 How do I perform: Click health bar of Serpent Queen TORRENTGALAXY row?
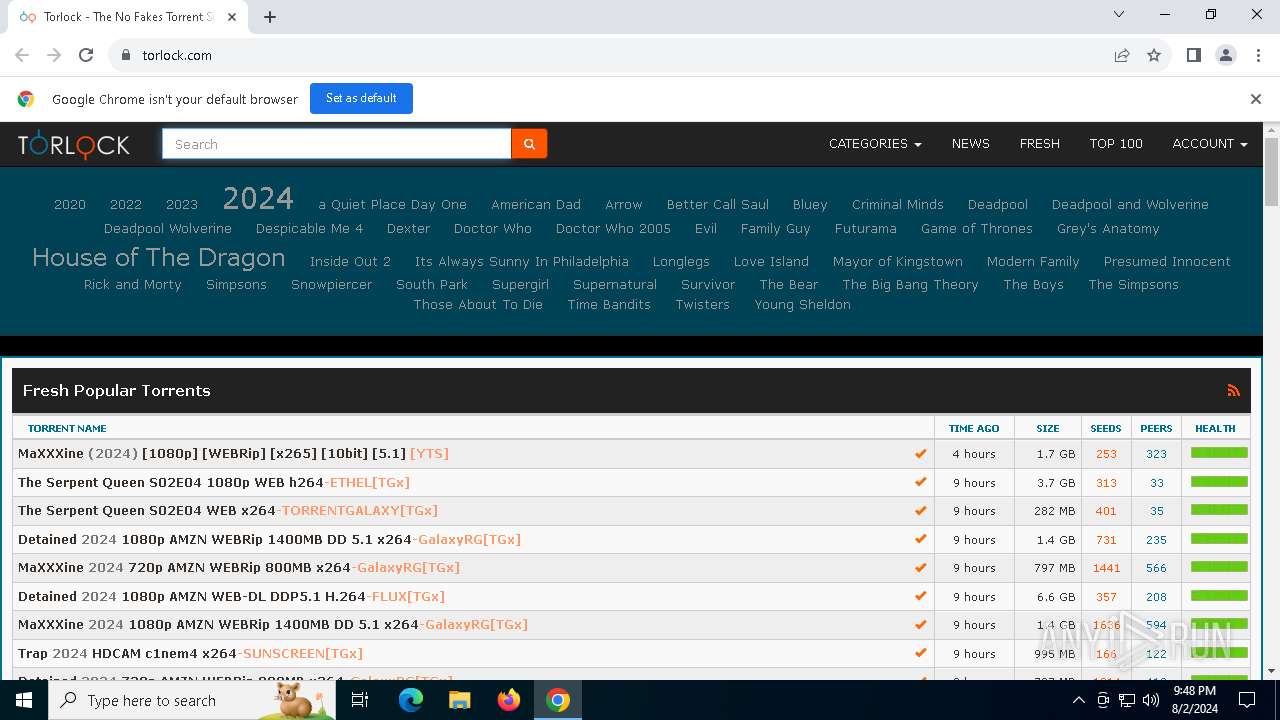[x=1219, y=510]
